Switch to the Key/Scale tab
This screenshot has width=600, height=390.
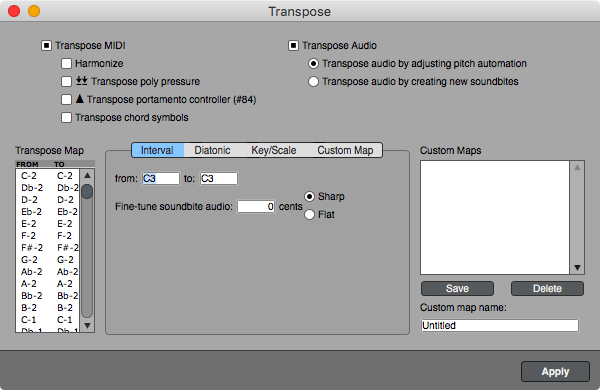(x=274, y=150)
